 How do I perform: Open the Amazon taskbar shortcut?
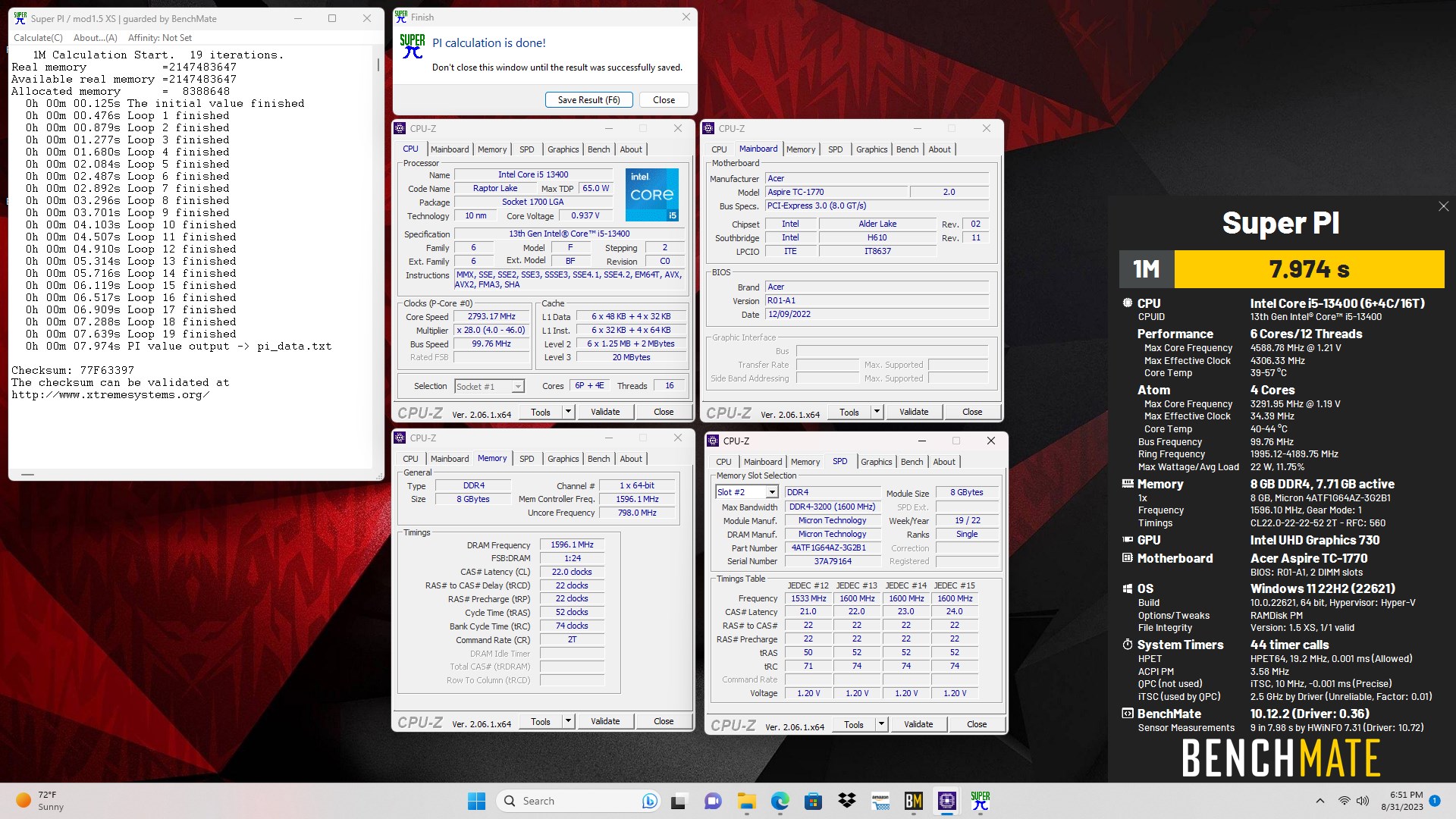pyautogui.click(x=880, y=801)
